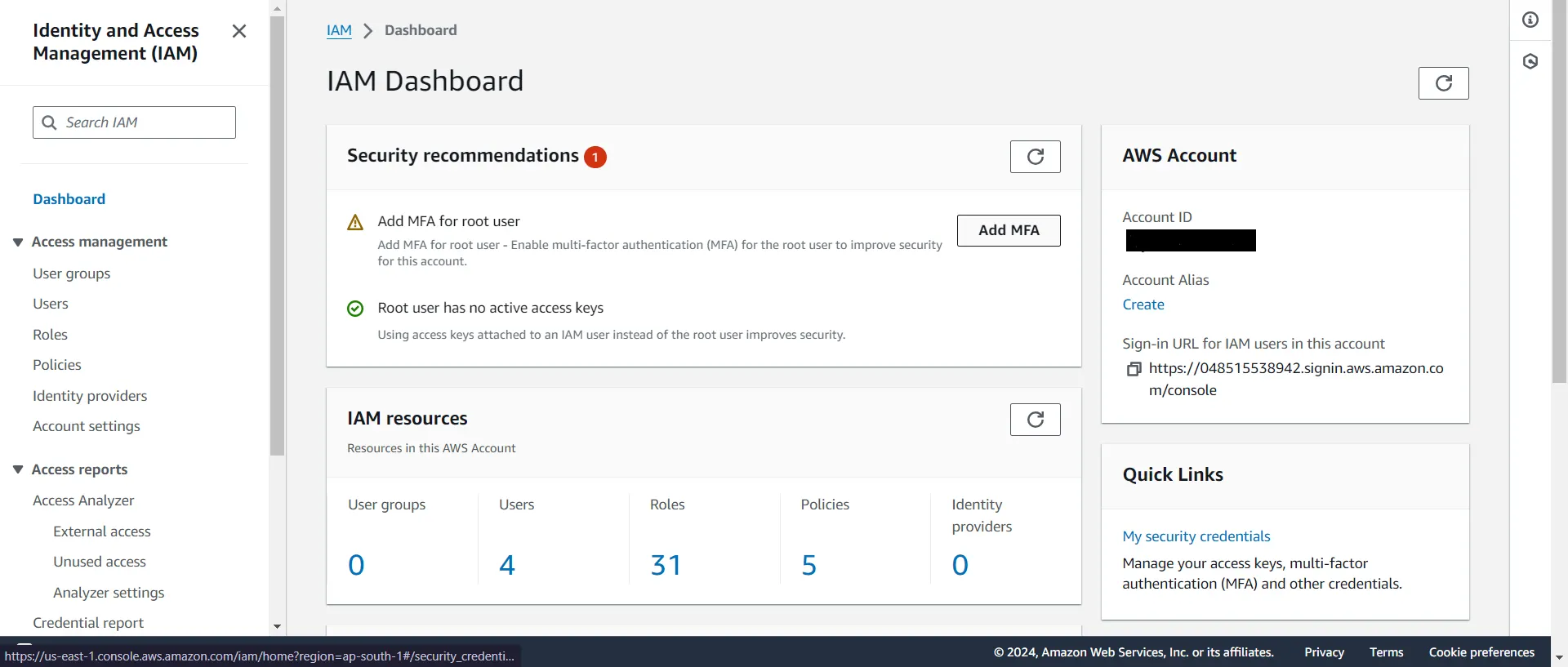1568x667 pixels.
Task: Click the IAM breadcrumb link
Action: click(339, 30)
